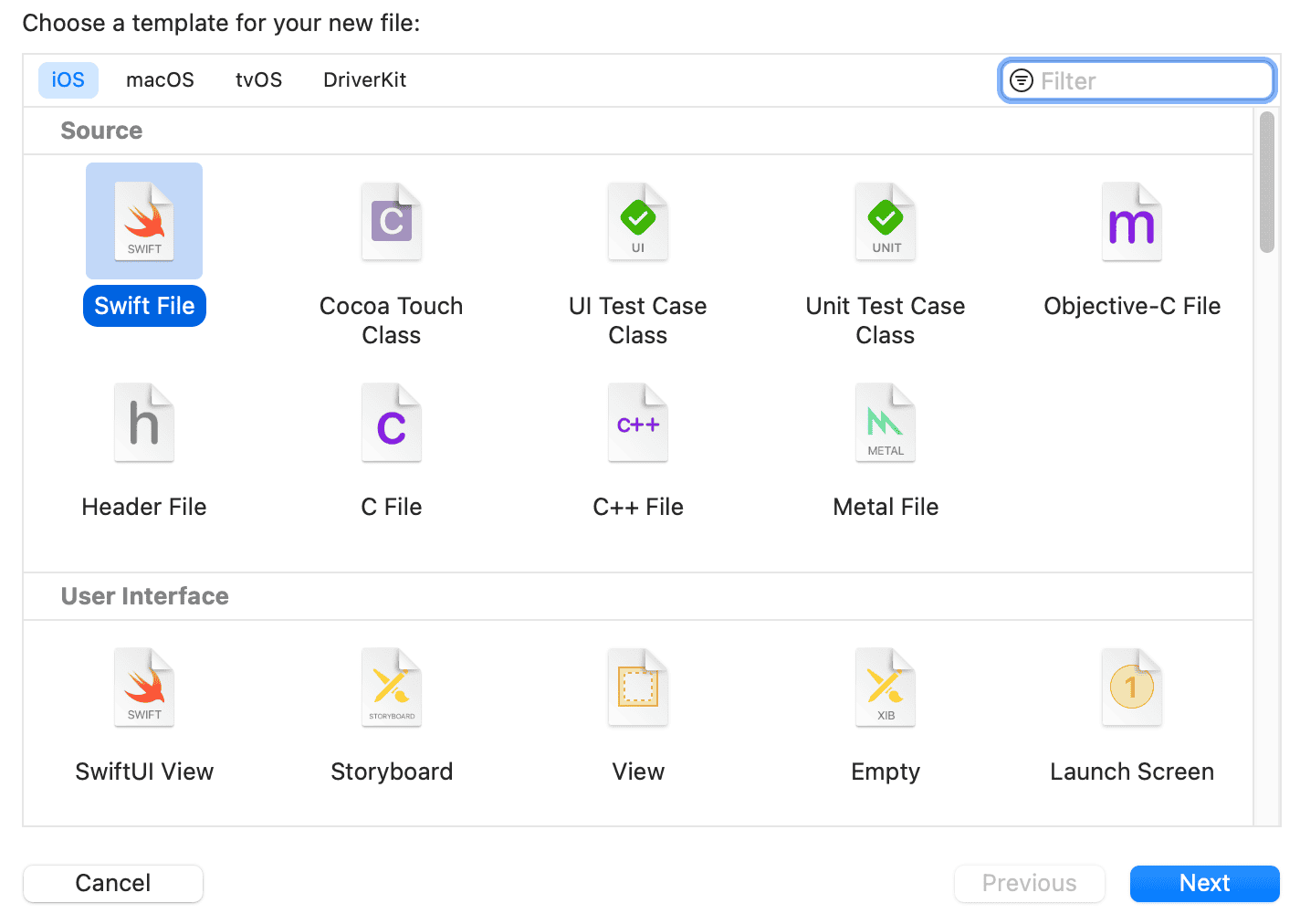
Task: Select the Metal File icon
Action: 886,422
